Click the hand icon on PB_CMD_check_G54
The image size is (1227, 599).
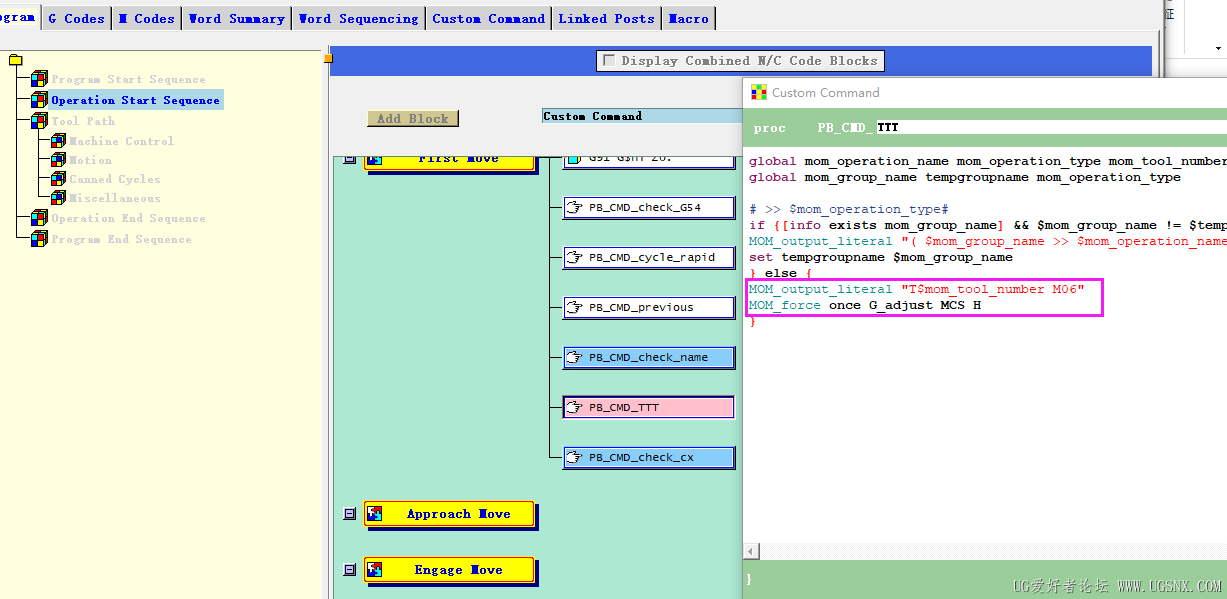[x=574, y=208]
